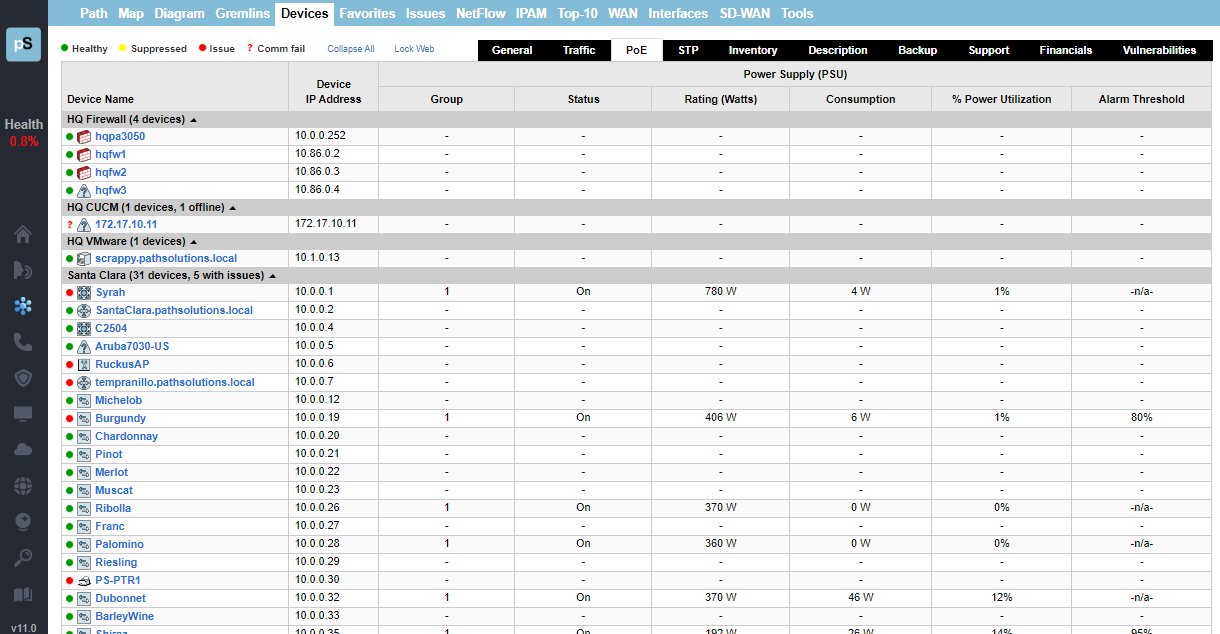
Task: Select the shield security icon in the sidebar
Action: click(23, 378)
